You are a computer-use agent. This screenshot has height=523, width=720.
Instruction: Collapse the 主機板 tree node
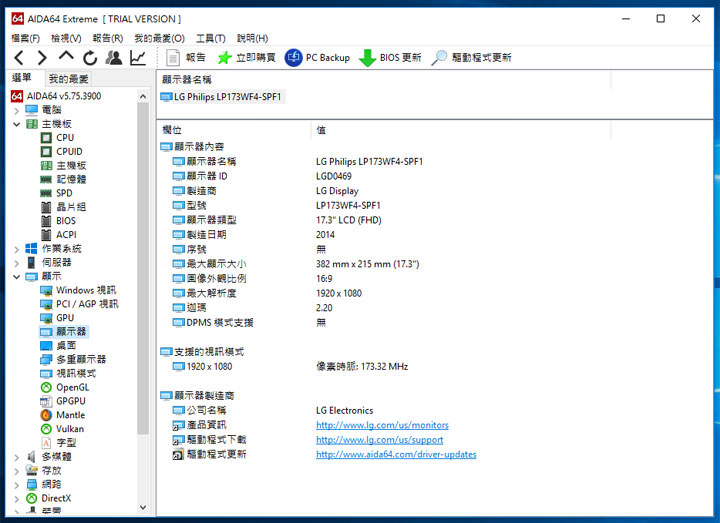click(x=17, y=124)
